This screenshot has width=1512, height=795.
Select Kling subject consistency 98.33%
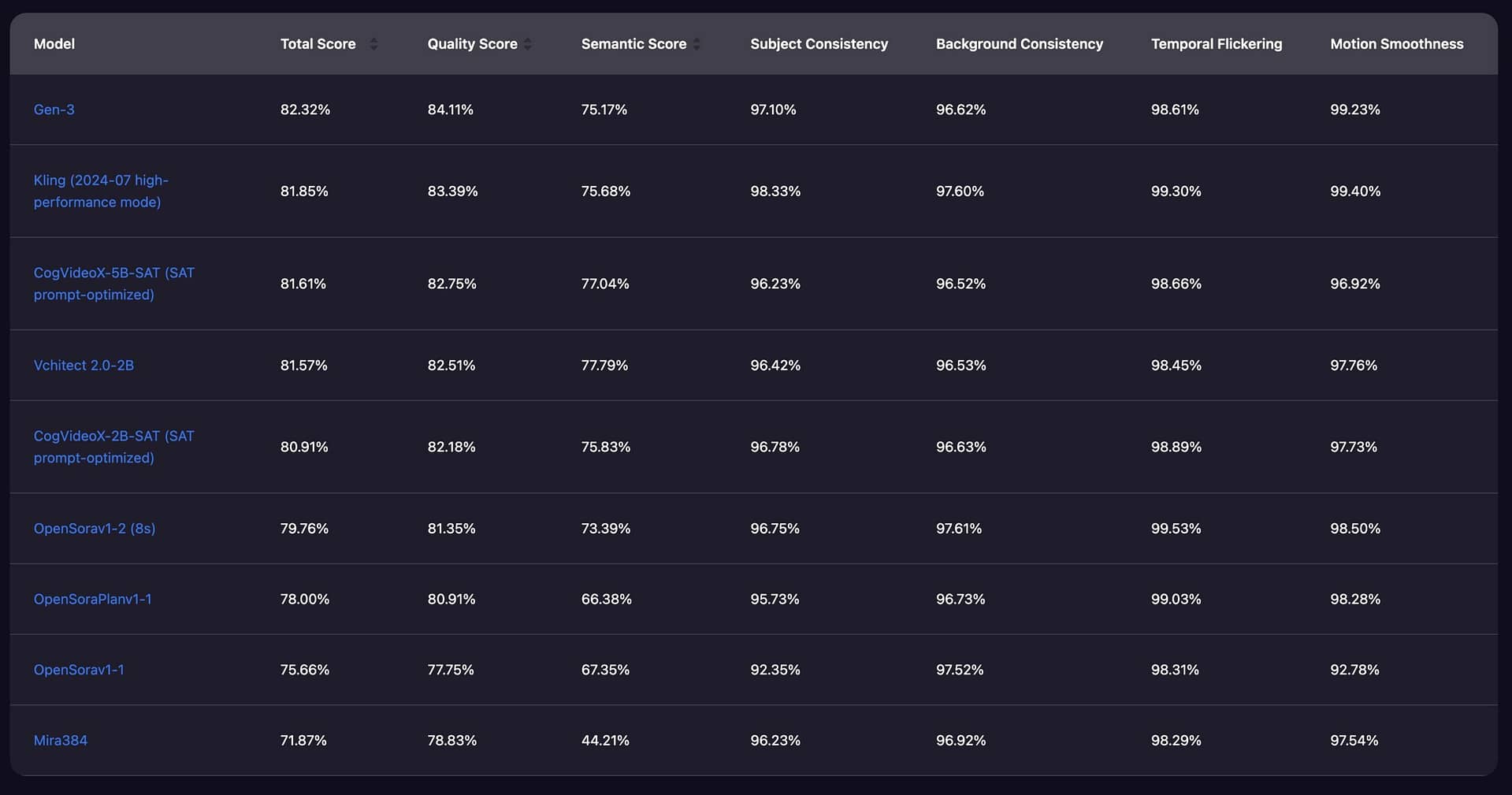(775, 191)
